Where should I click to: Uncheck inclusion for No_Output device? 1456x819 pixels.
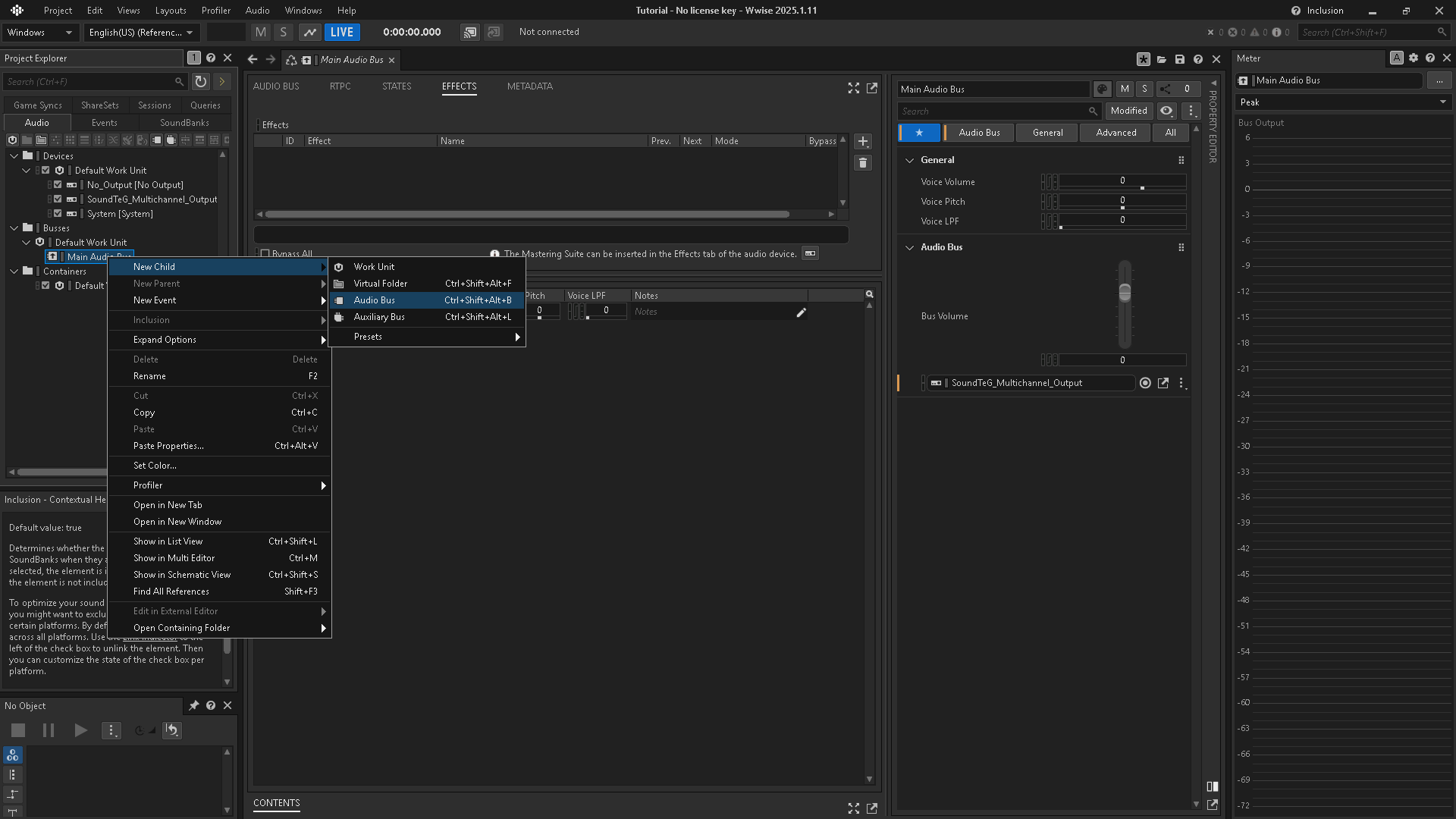58,185
